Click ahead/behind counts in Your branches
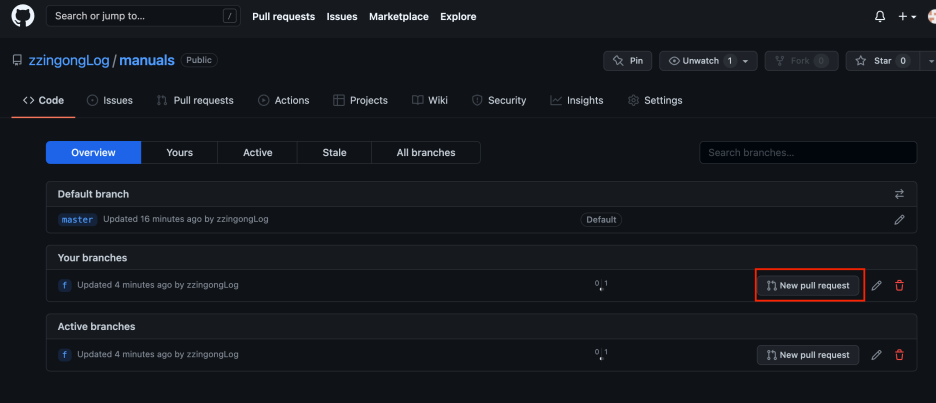 click(601, 285)
